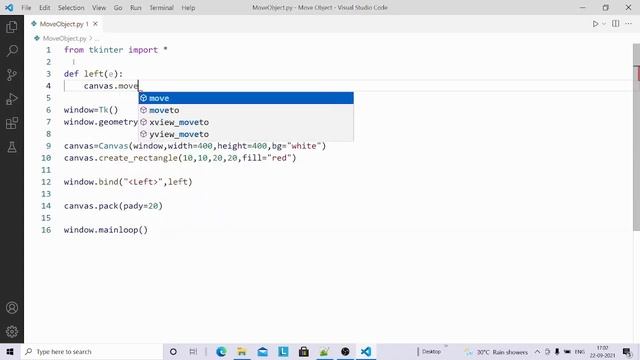Image resolution: width=640 pixels, height=360 pixels.
Task: Open the File menu
Action: coord(26,8)
